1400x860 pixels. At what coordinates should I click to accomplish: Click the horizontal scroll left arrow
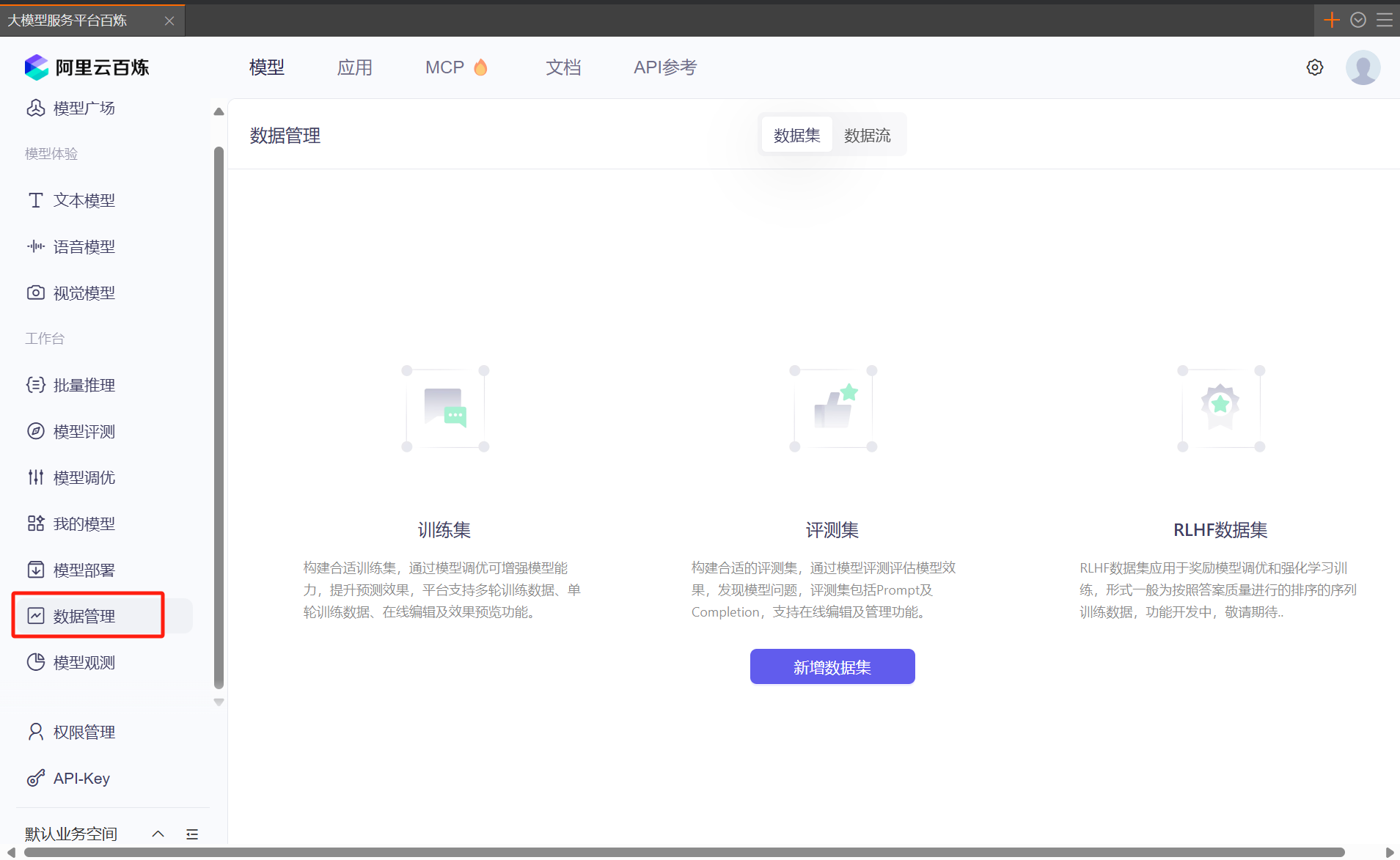pyautogui.click(x=11, y=853)
